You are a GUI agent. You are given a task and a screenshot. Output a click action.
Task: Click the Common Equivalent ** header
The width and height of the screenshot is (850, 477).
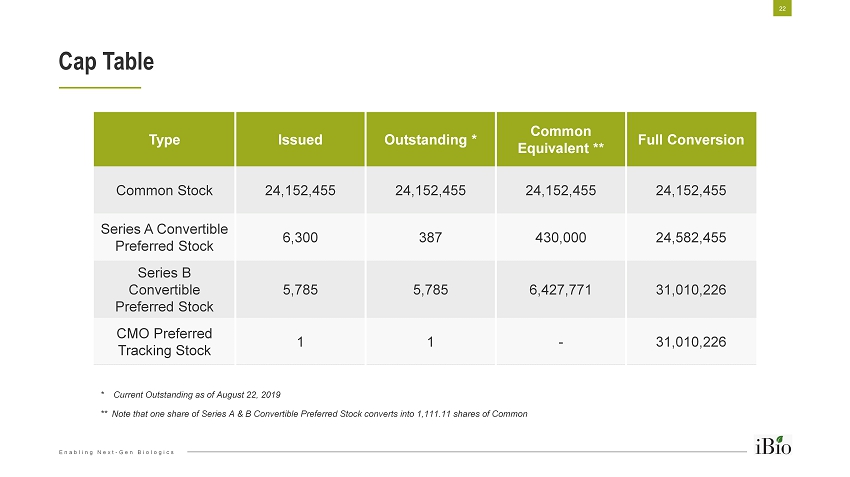click(x=560, y=140)
